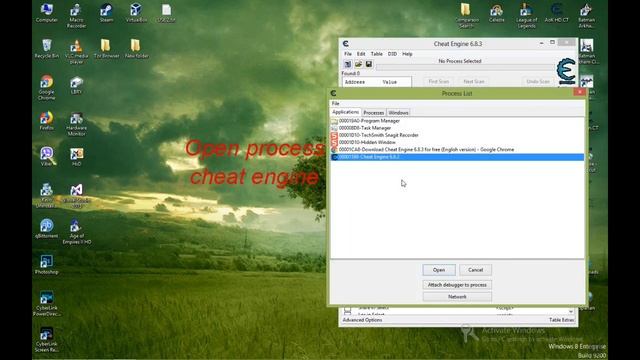The width and height of the screenshot is (640, 360).
Task: Launch the Firefox desktop shortcut
Action: 47,120
